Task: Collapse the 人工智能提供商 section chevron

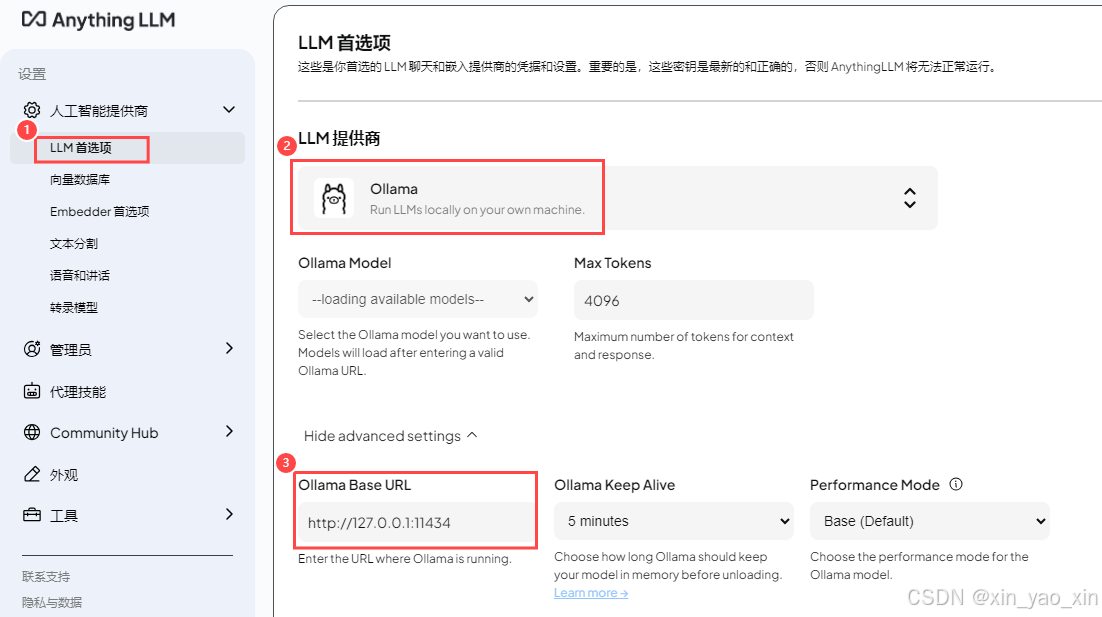Action: click(228, 110)
